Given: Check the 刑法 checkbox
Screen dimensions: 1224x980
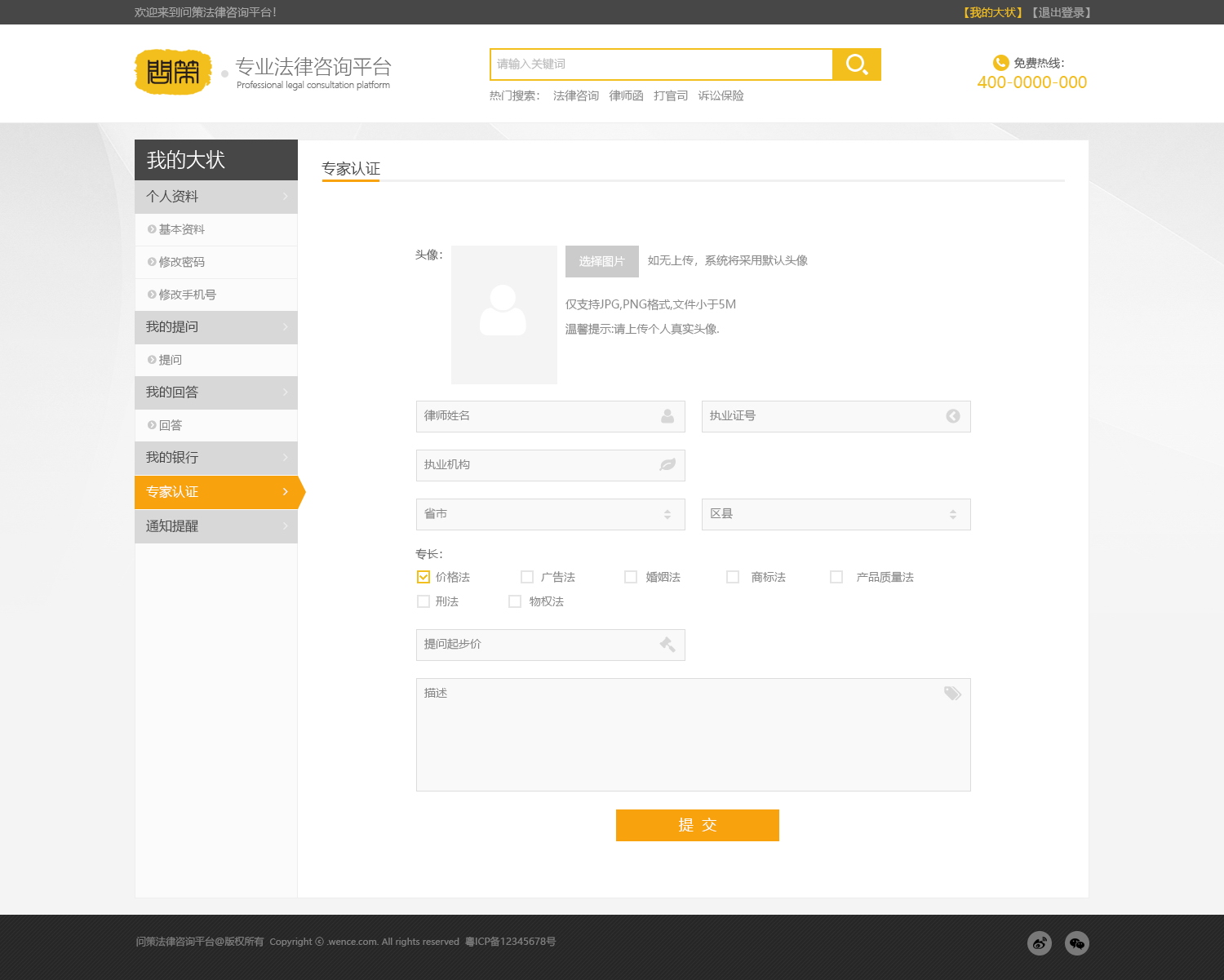Looking at the screenshot, I should click(x=424, y=601).
